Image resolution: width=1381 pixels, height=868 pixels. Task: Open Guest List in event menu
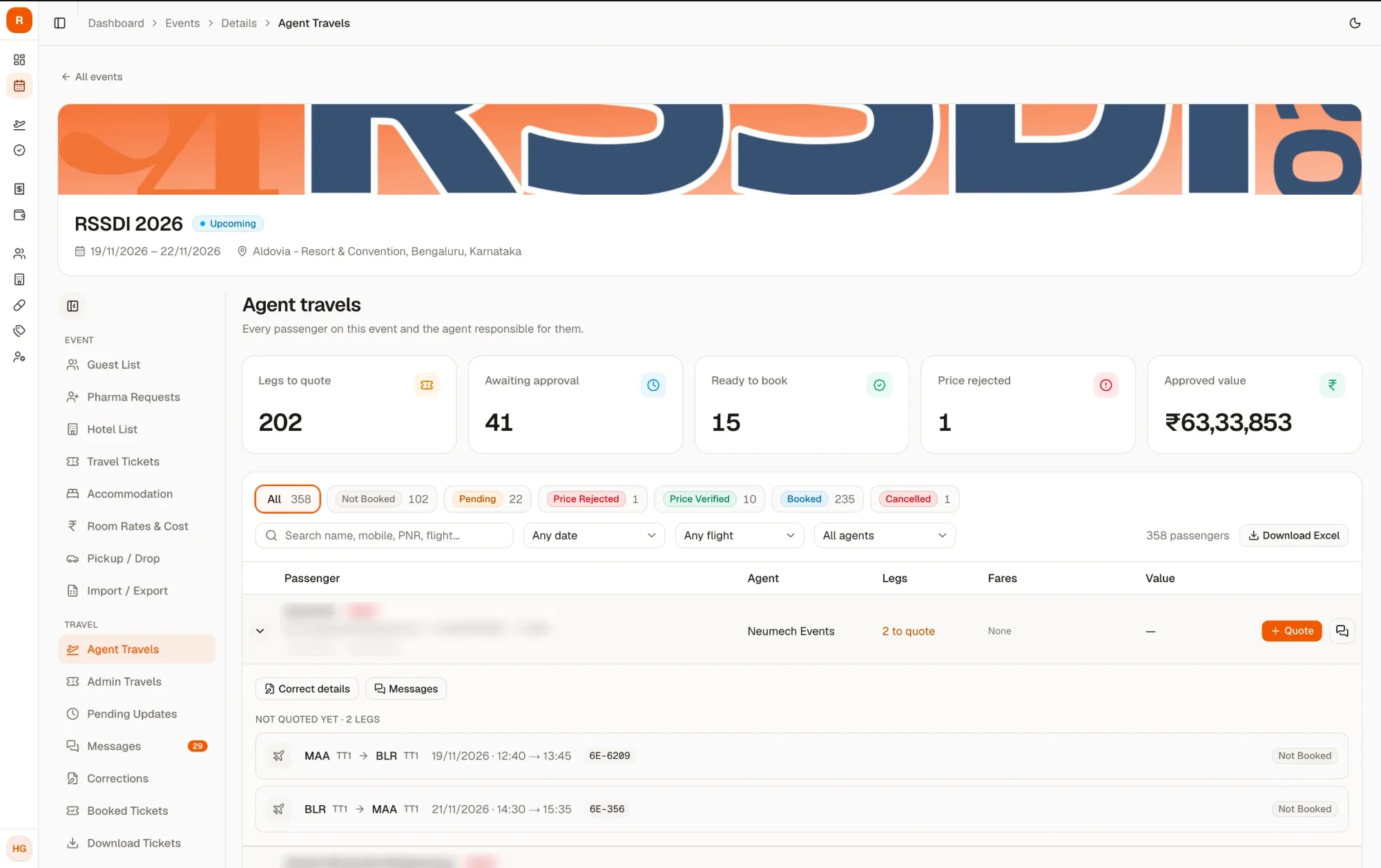[x=137, y=365]
